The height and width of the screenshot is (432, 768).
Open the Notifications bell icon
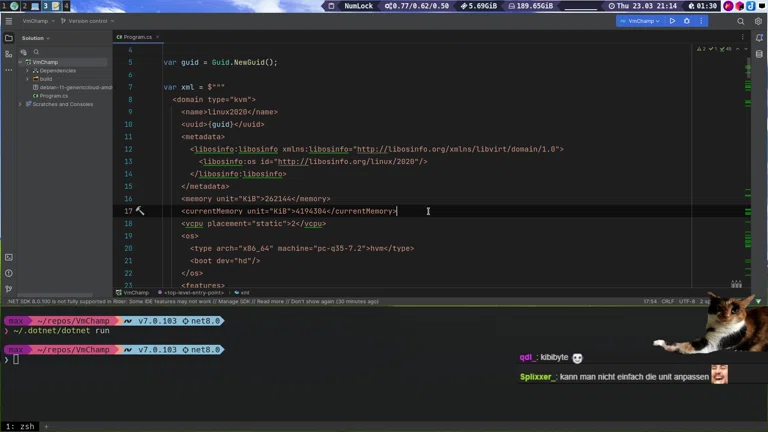[x=759, y=38]
